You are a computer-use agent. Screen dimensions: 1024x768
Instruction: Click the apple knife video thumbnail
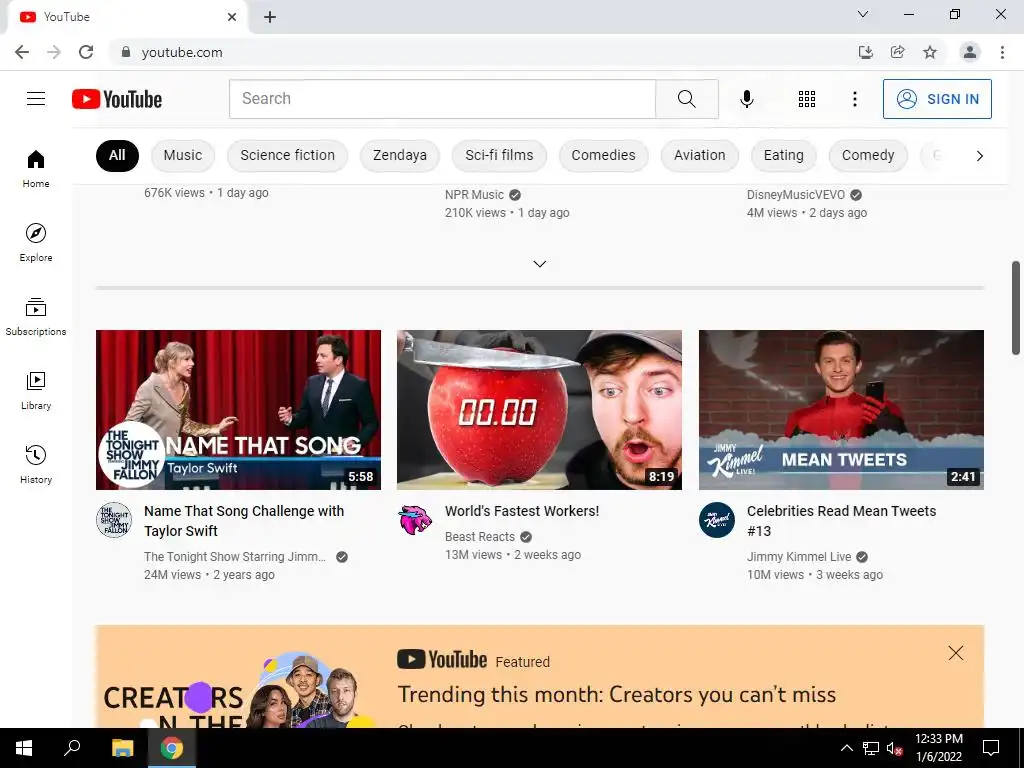(x=539, y=409)
